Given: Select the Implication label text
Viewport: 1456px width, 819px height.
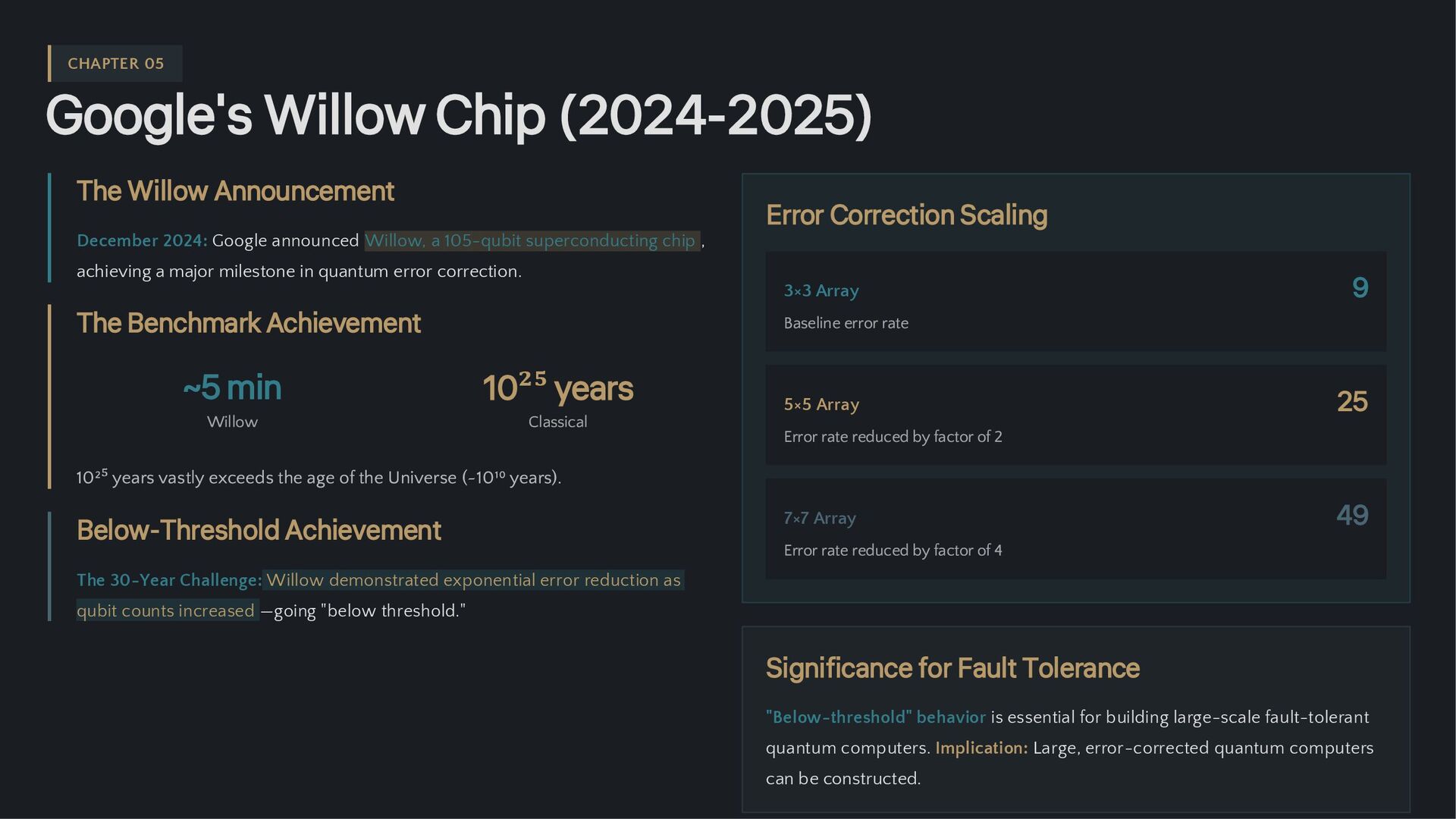Looking at the screenshot, I should click(x=981, y=748).
